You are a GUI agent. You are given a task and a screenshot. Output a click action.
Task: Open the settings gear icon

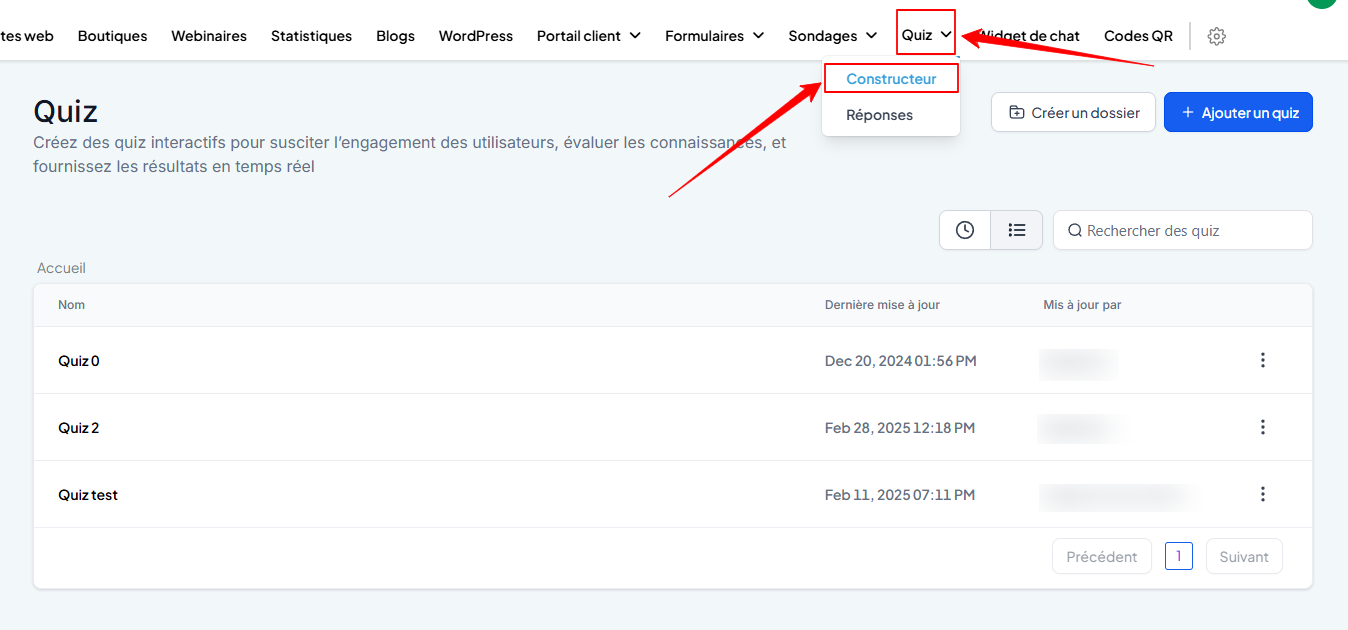(1216, 36)
